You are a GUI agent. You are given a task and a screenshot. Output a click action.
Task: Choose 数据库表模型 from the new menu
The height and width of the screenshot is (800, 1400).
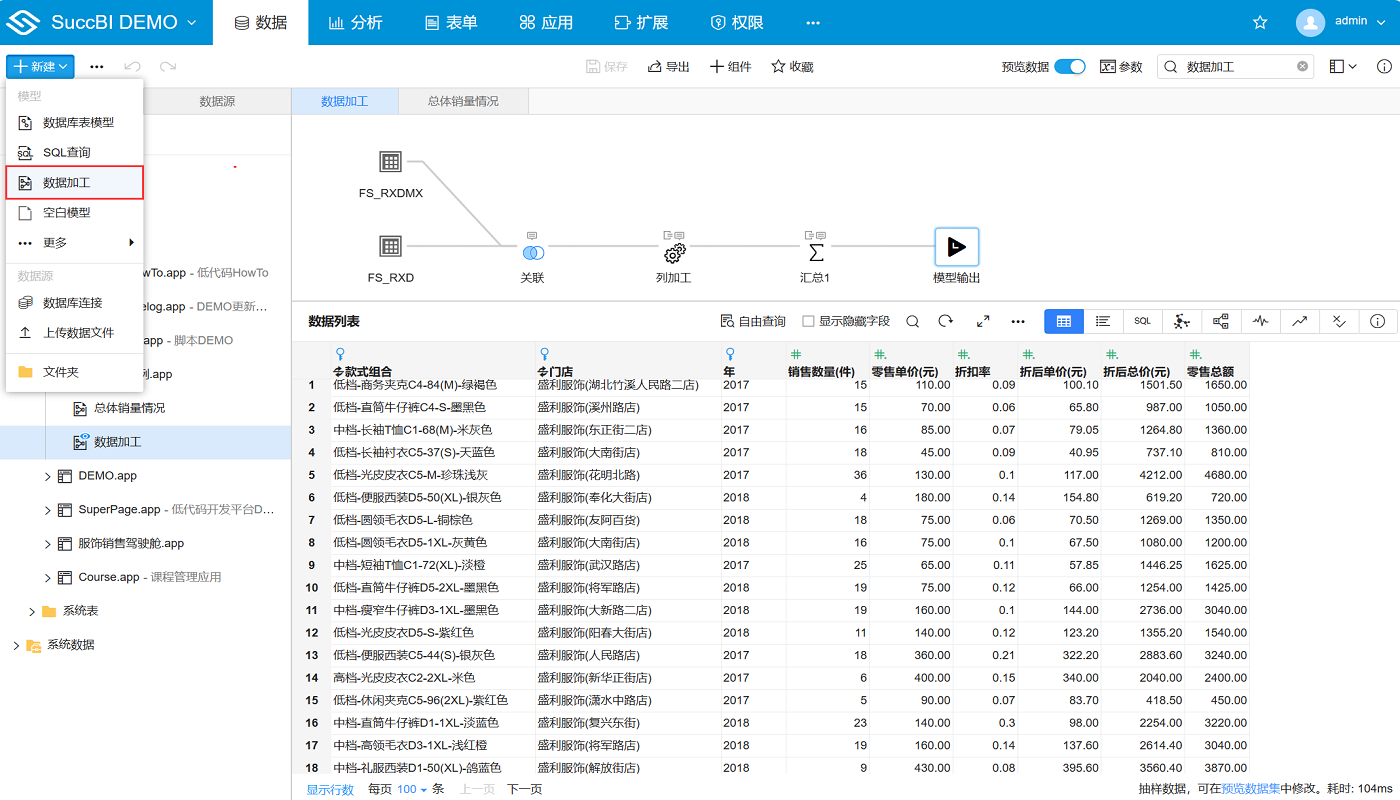click(x=77, y=122)
